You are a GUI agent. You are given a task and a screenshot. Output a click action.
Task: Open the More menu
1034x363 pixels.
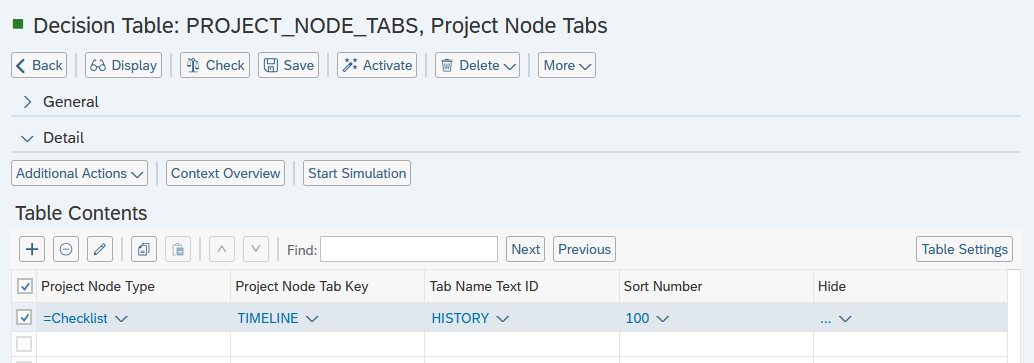click(x=567, y=65)
